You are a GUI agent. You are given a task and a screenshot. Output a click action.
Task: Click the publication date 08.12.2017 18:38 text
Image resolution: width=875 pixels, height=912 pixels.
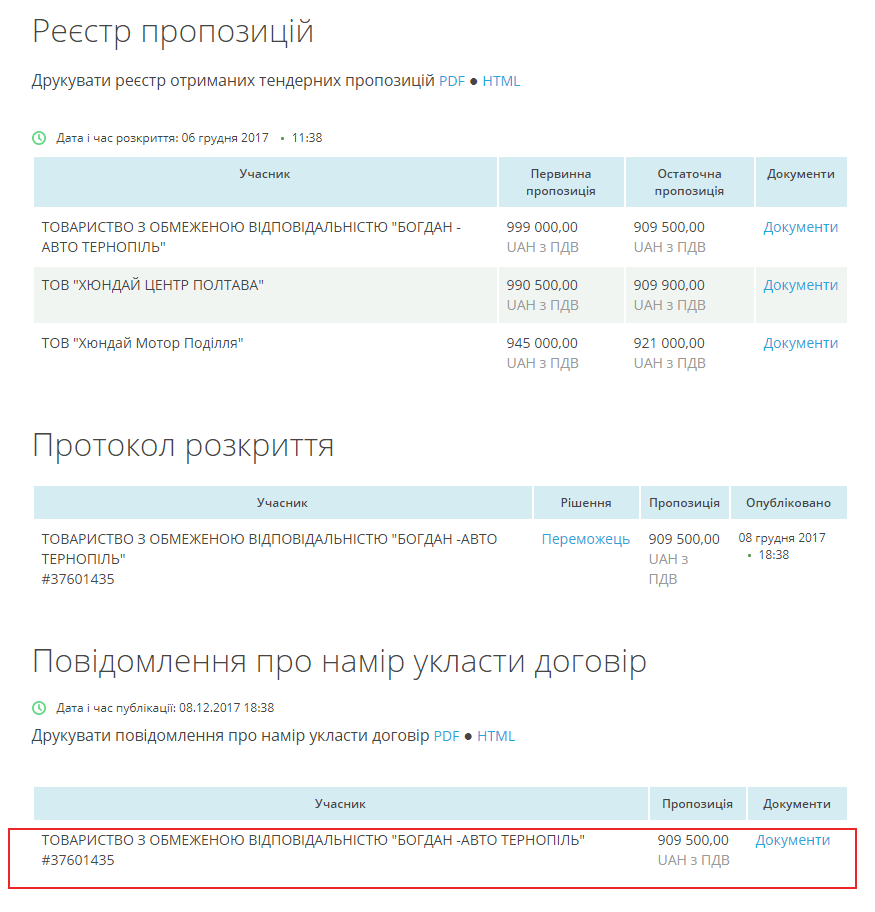(226, 708)
